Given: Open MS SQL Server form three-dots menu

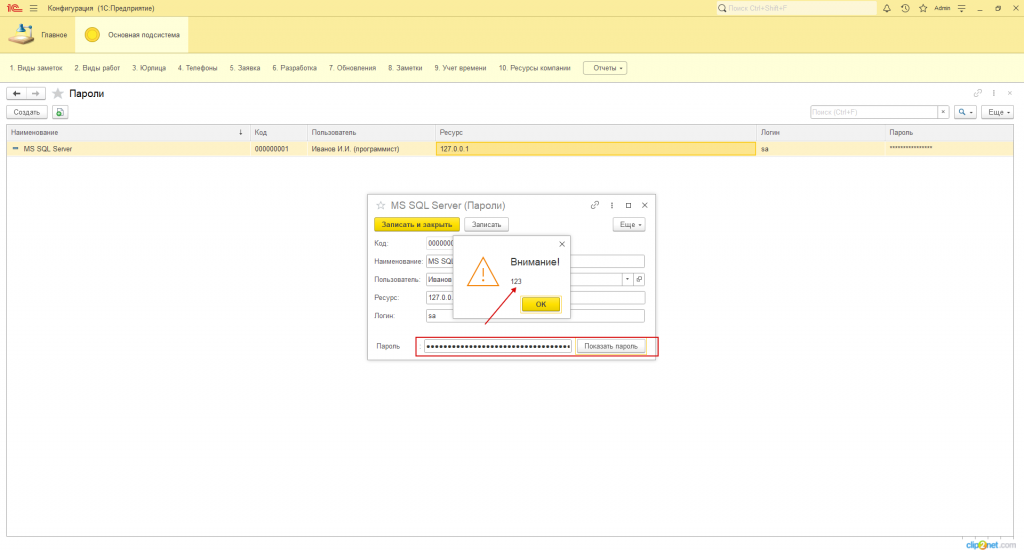Looking at the screenshot, I should (x=612, y=205).
